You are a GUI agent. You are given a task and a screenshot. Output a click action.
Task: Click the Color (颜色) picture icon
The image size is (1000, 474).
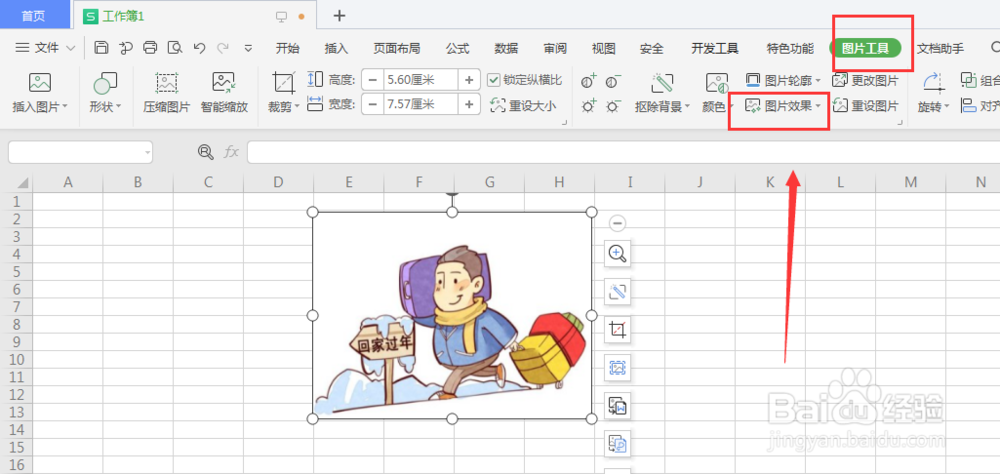(717, 82)
